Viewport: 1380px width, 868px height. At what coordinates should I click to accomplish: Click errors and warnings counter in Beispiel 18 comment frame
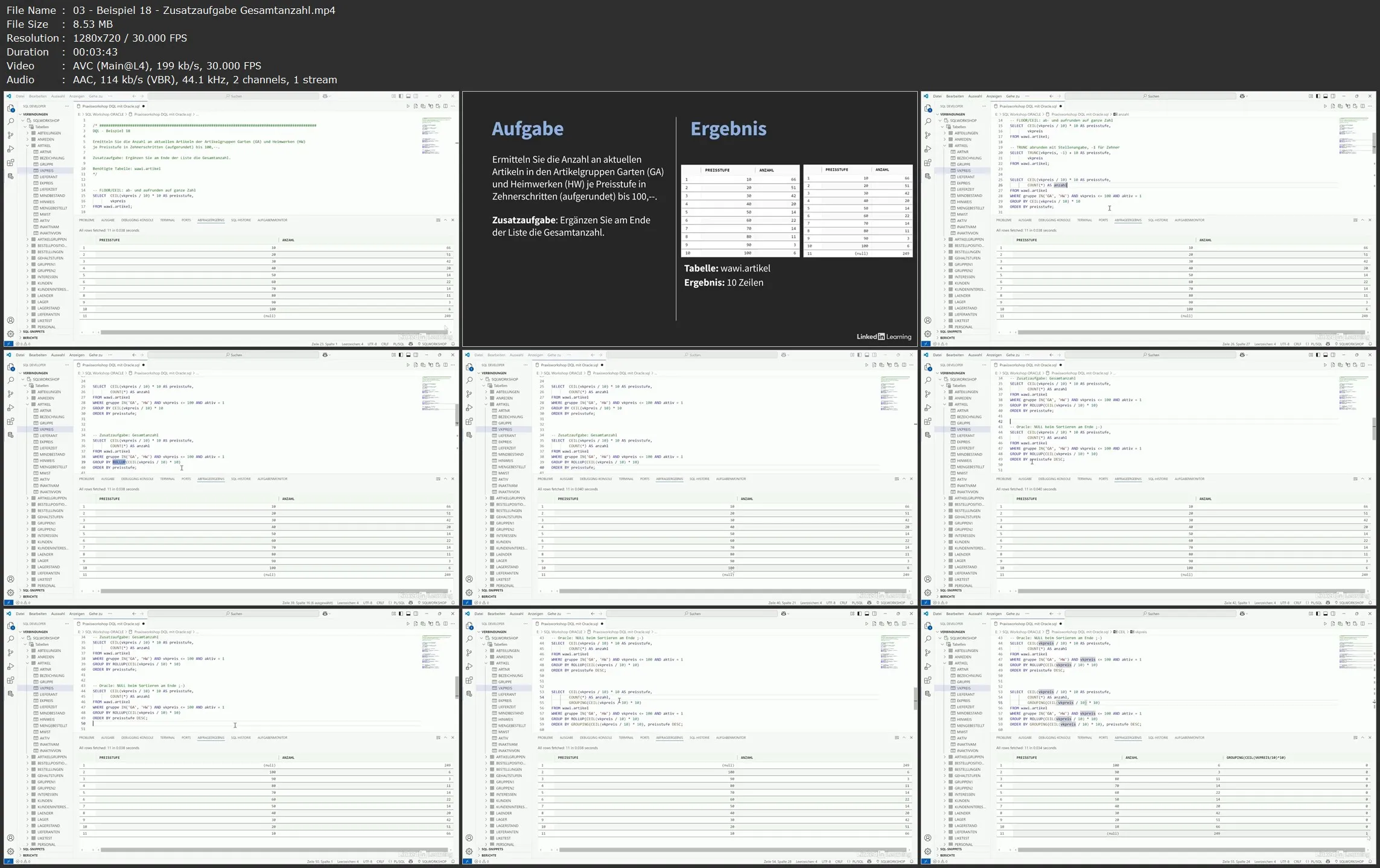22,344
